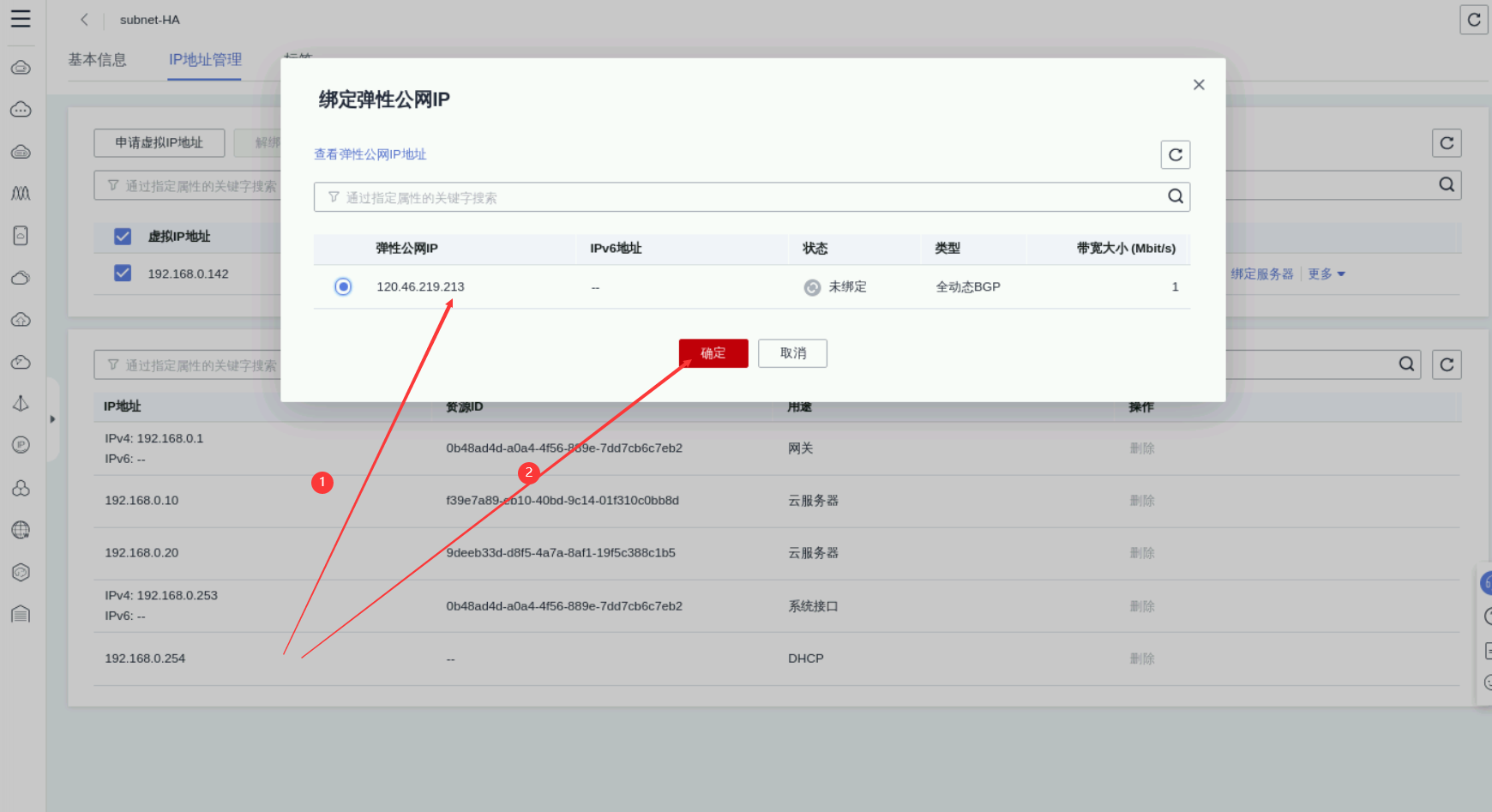
Task: Select the radio button for 120.46.219.213
Action: coord(343,287)
